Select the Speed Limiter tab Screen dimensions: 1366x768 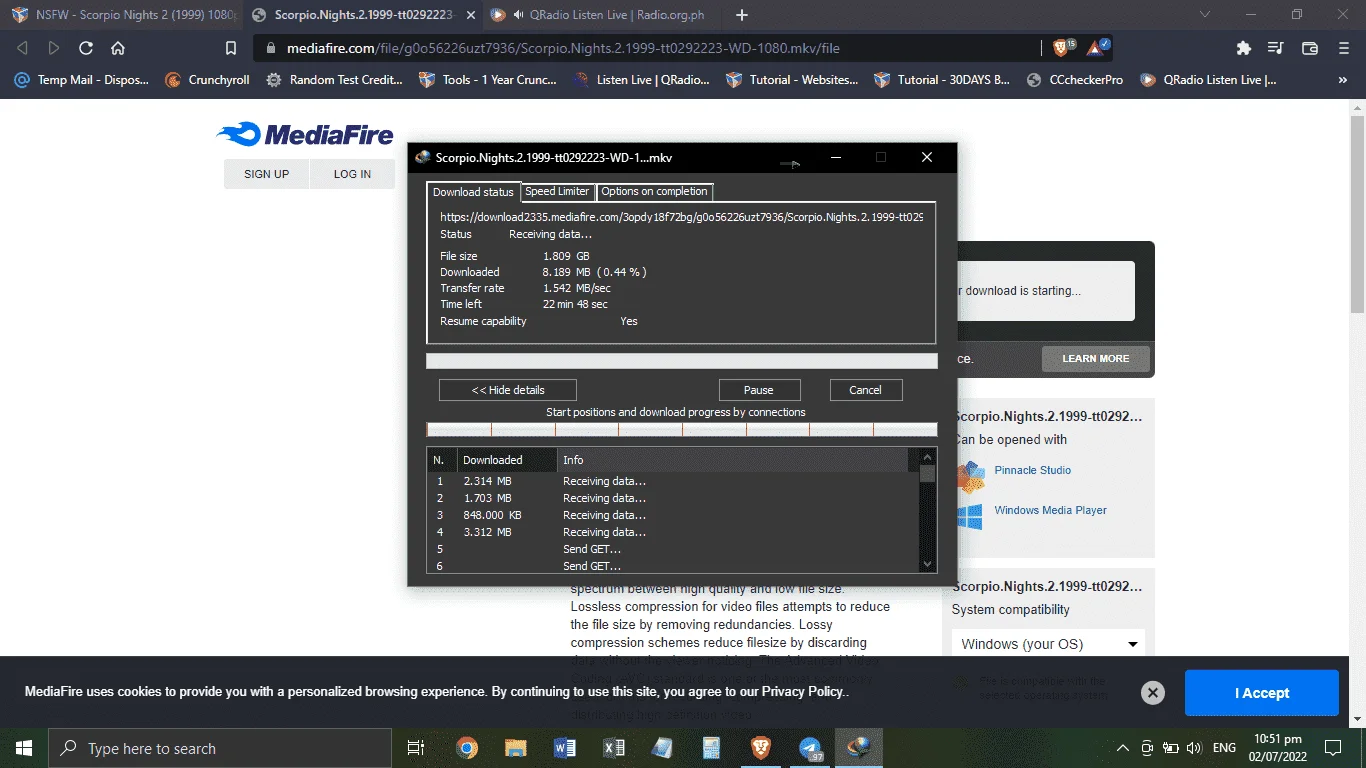click(557, 191)
